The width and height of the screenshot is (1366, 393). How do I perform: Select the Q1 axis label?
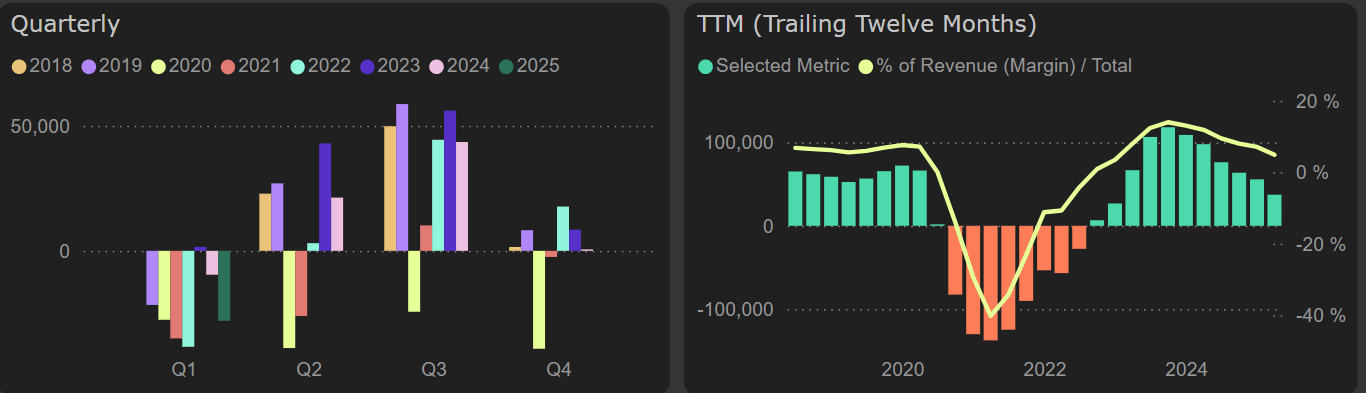pos(184,370)
